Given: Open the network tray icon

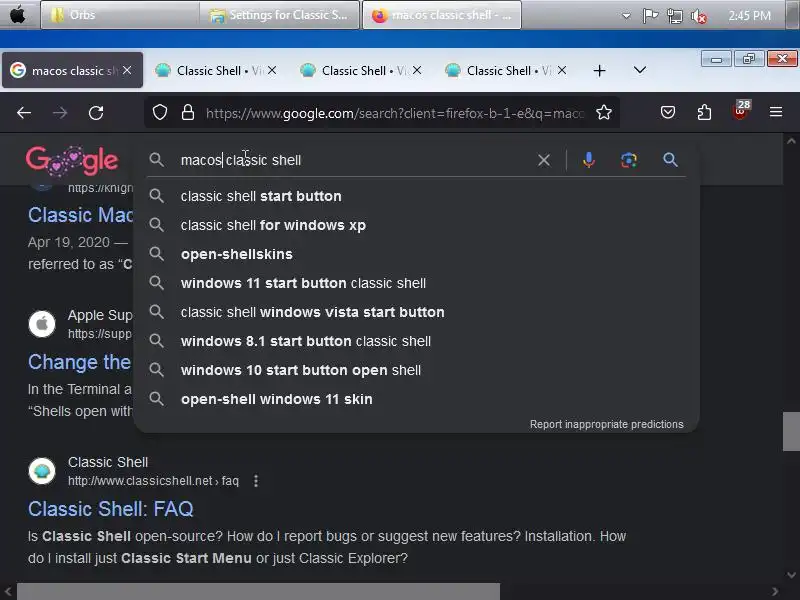Looking at the screenshot, I should [674, 16].
